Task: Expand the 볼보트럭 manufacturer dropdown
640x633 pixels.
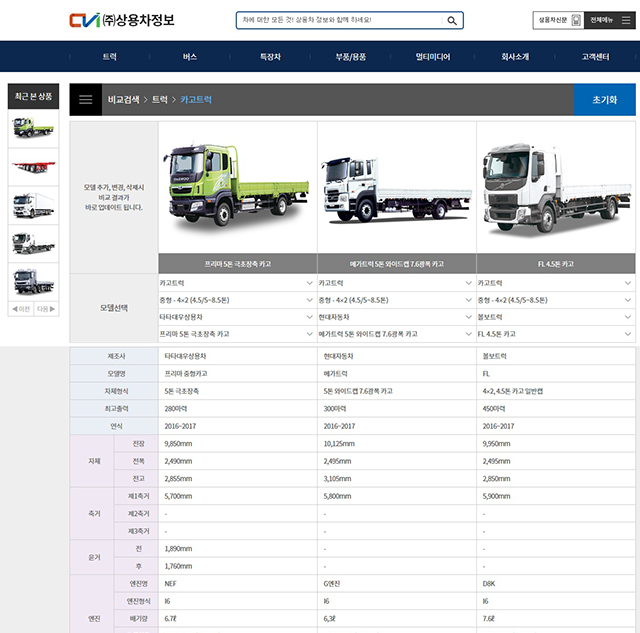Action: point(555,317)
